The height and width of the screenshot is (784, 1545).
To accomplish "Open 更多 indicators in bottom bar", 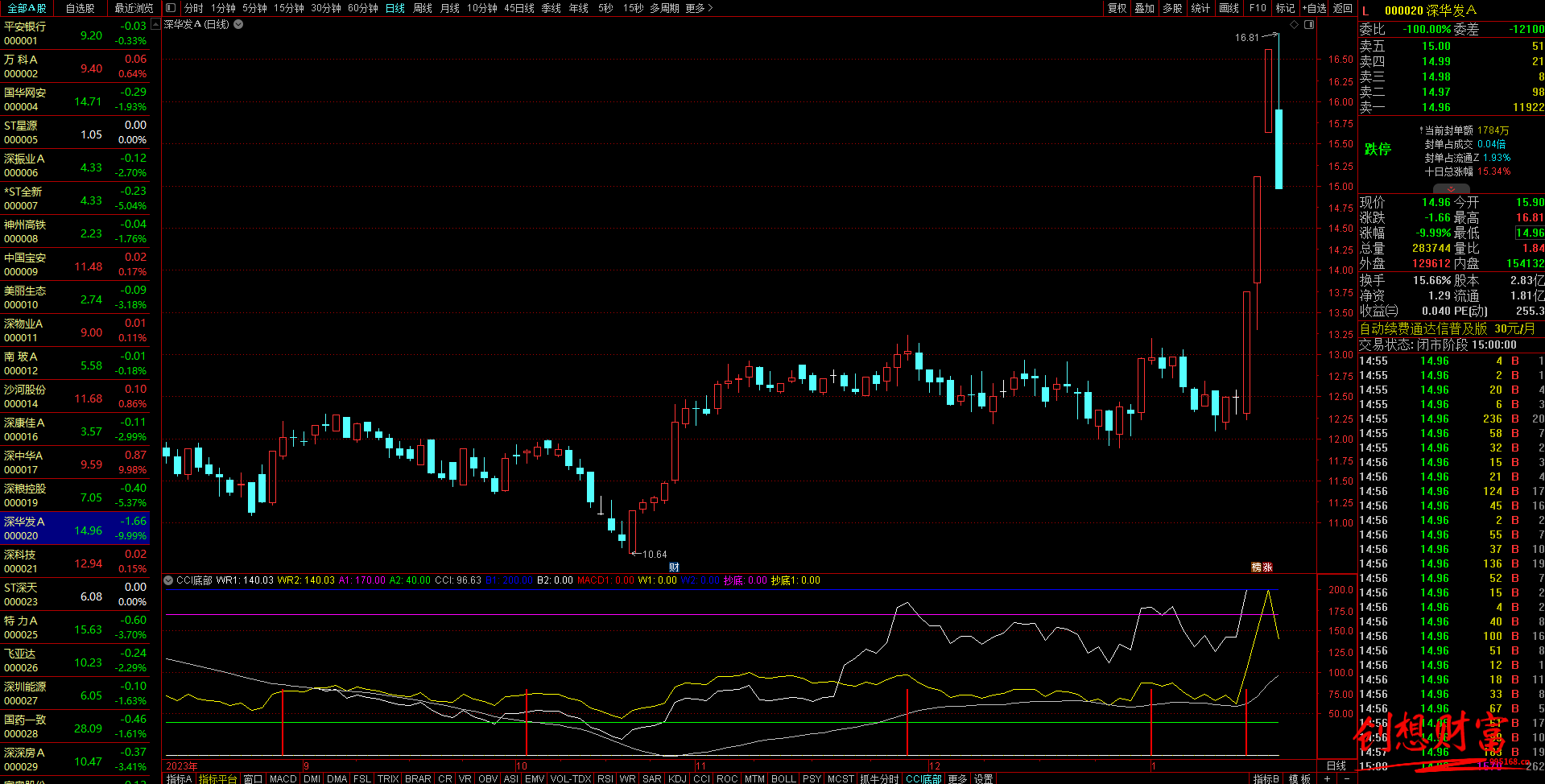I will (x=957, y=778).
